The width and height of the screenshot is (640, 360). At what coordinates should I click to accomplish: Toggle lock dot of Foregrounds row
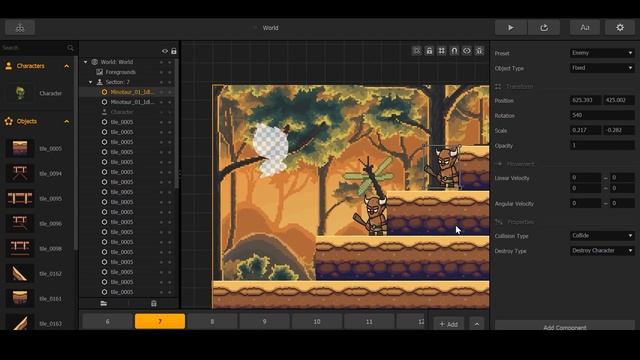(170, 72)
